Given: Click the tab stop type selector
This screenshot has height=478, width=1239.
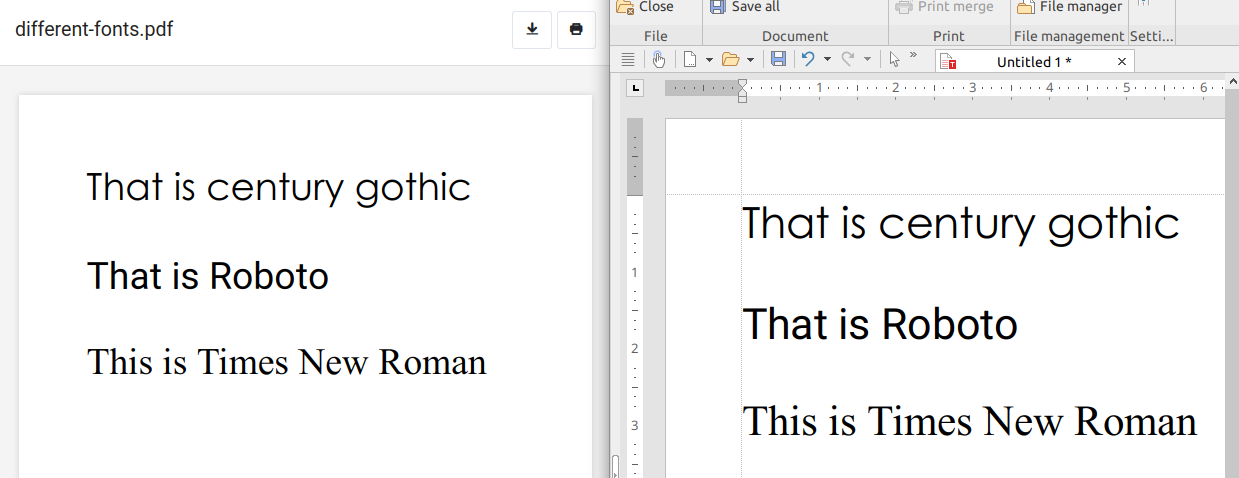Looking at the screenshot, I should pos(634,89).
